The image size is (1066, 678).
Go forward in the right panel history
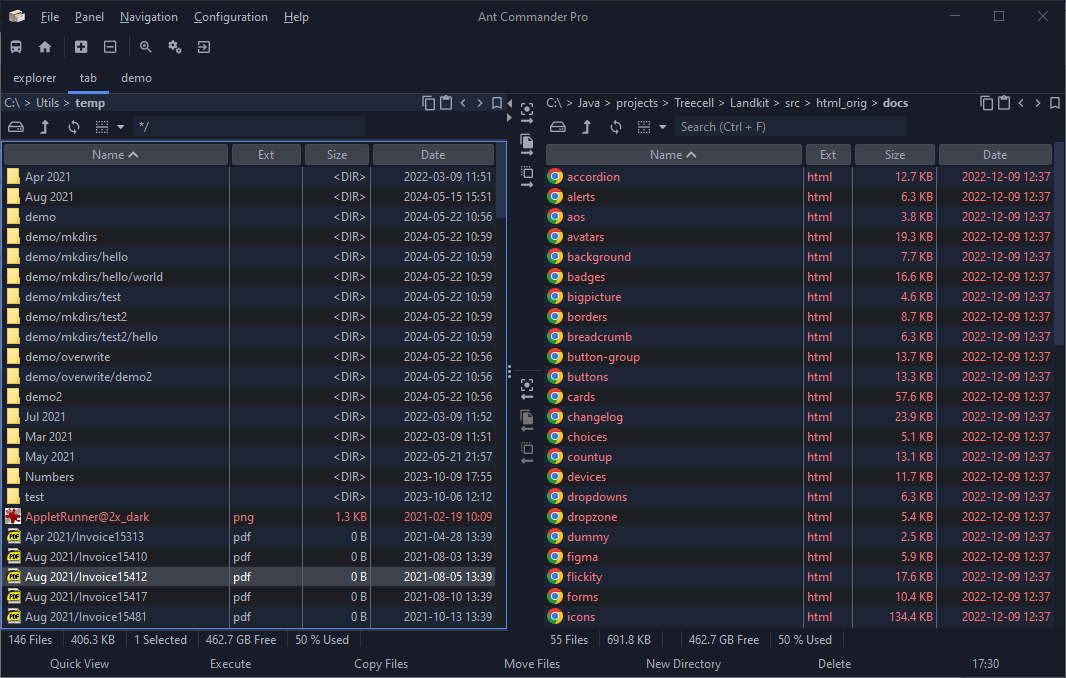[1038, 103]
